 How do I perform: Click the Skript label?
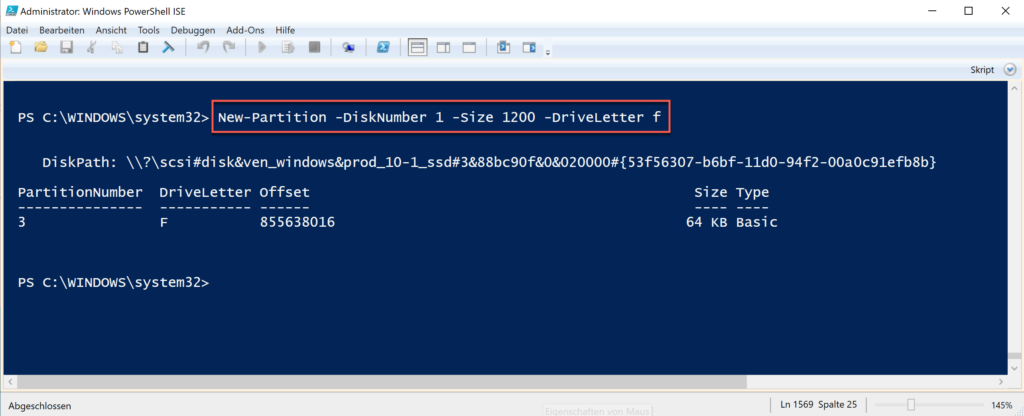tap(982, 70)
